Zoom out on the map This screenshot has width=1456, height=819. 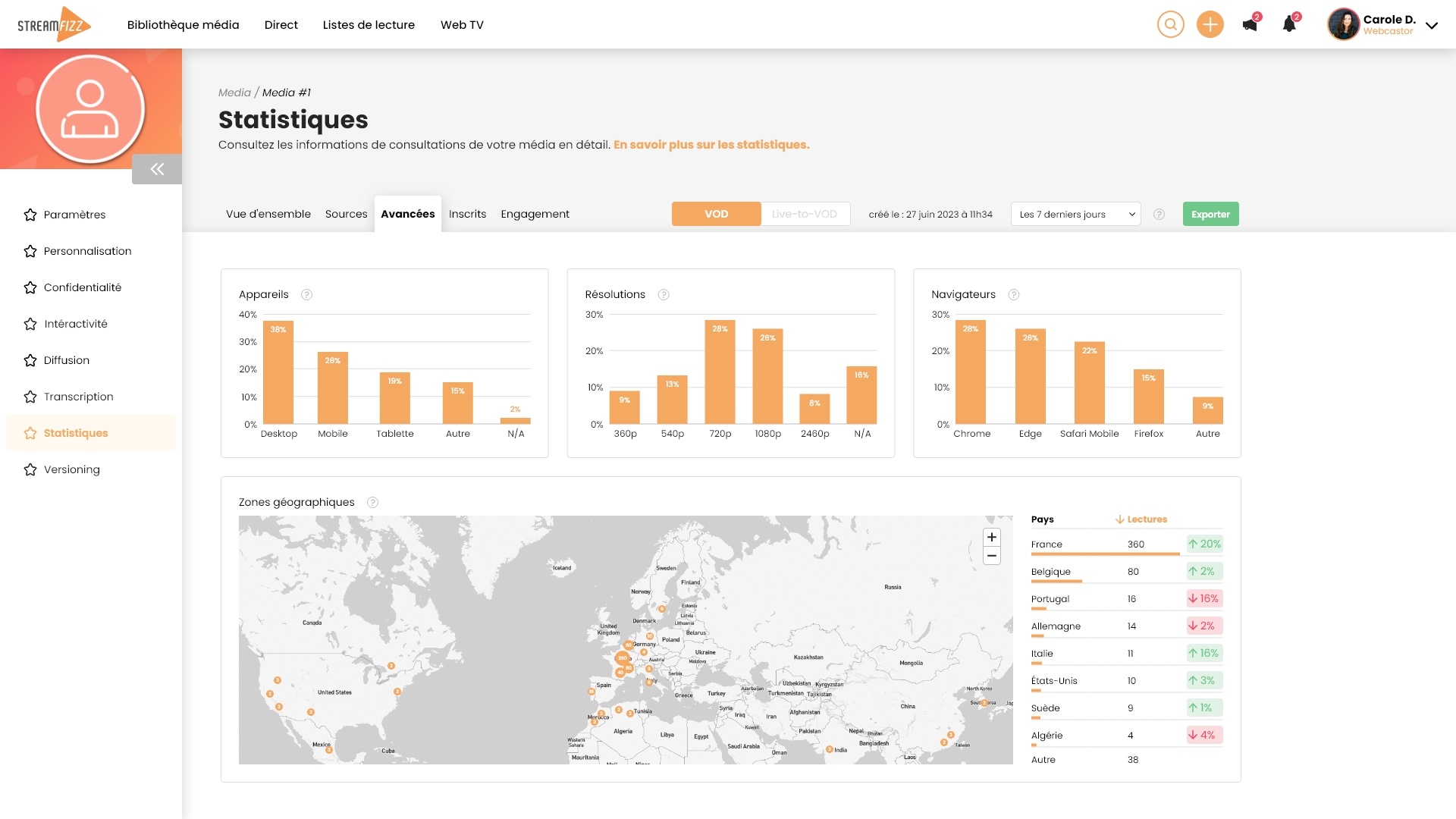click(991, 556)
